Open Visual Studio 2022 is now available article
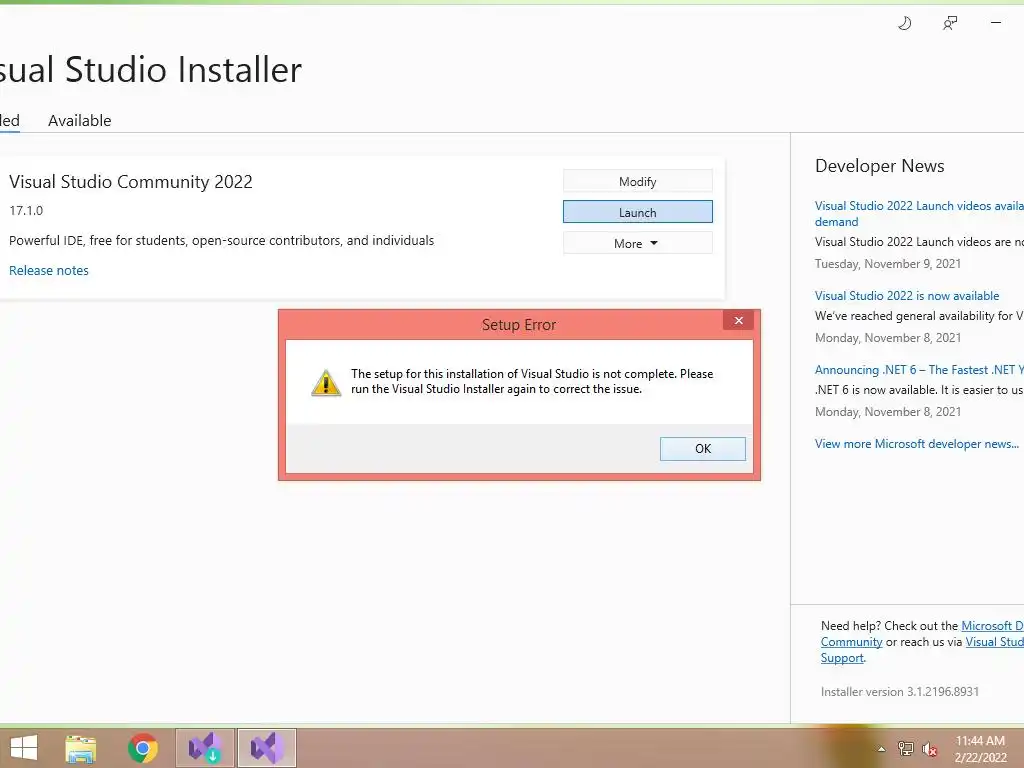Image resolution: width=1024 pixels, height=768 pixels. click(x=906, y=296)
